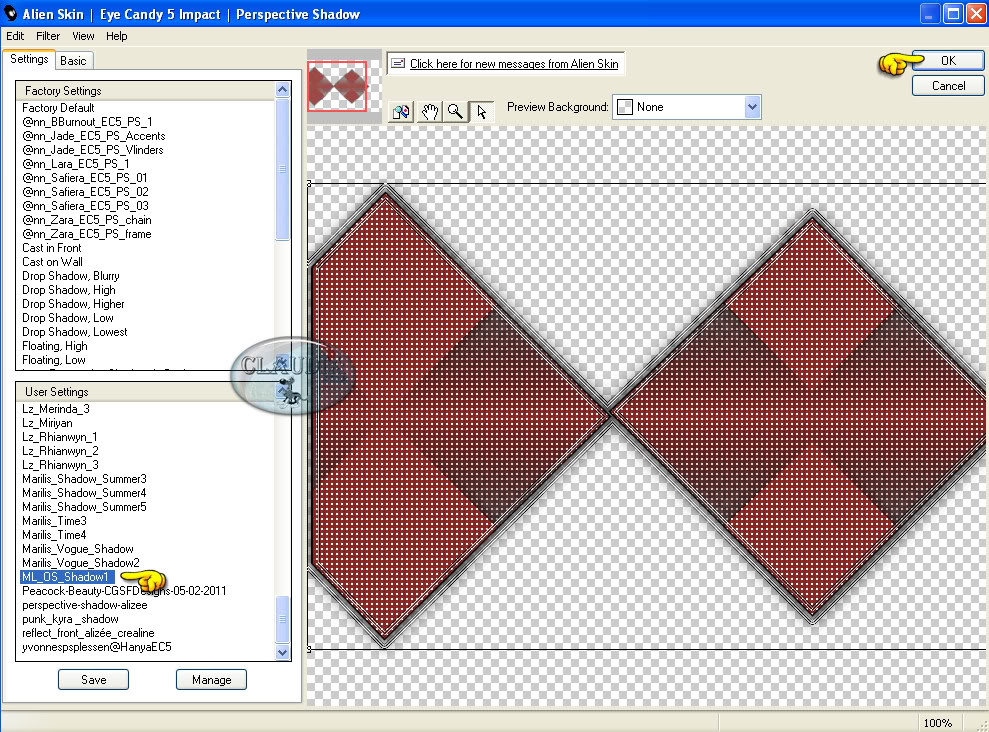
Task: Click the Cancel button
Action: coord(948,86)
